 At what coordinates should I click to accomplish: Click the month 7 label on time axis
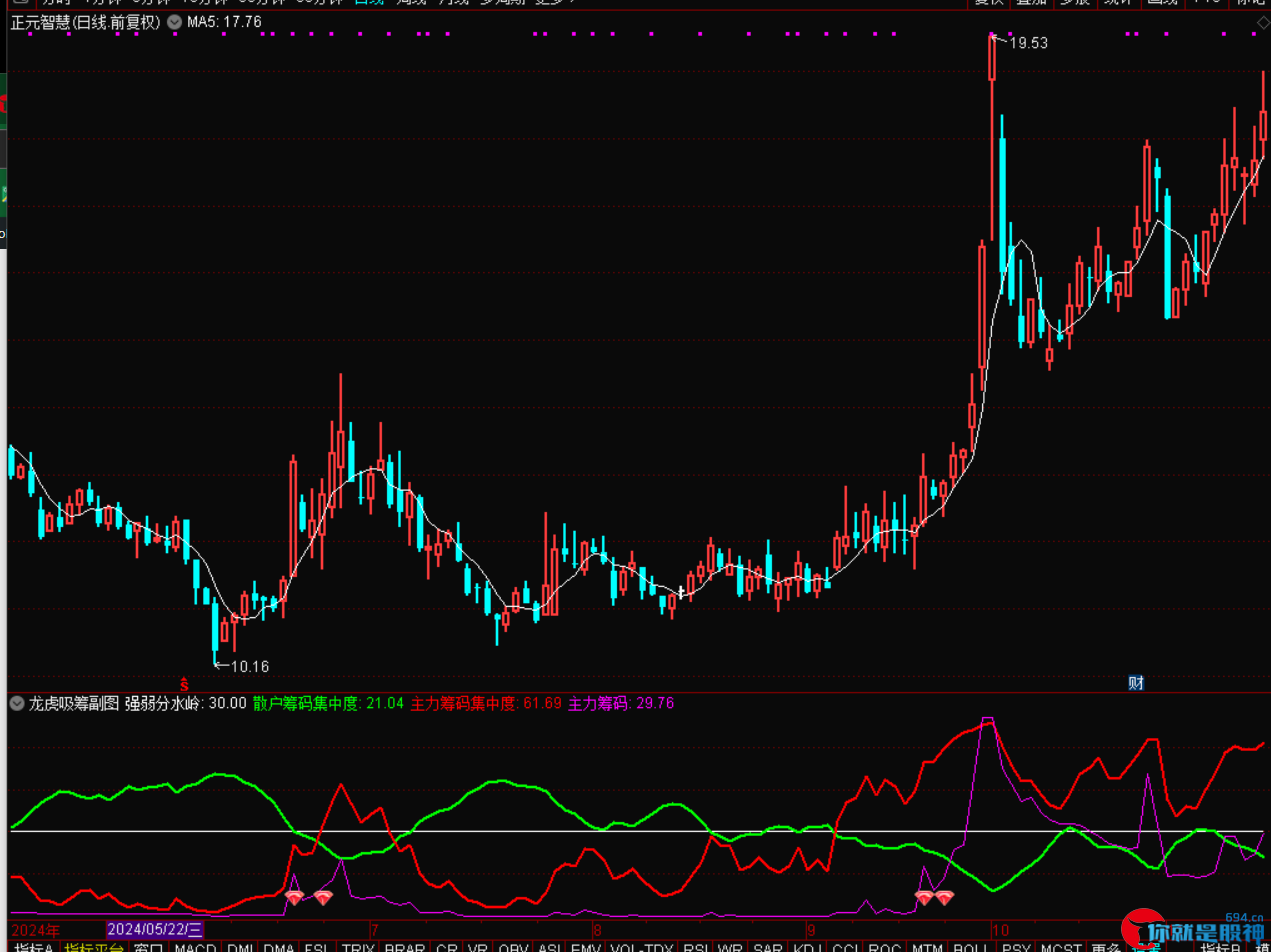375,930
